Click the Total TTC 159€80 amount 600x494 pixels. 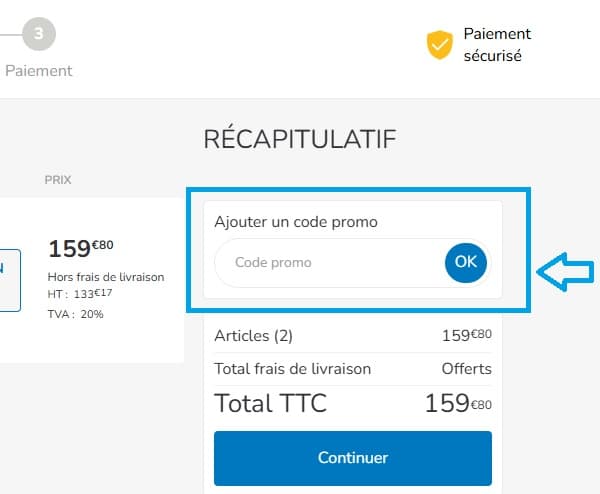point(458,404)
